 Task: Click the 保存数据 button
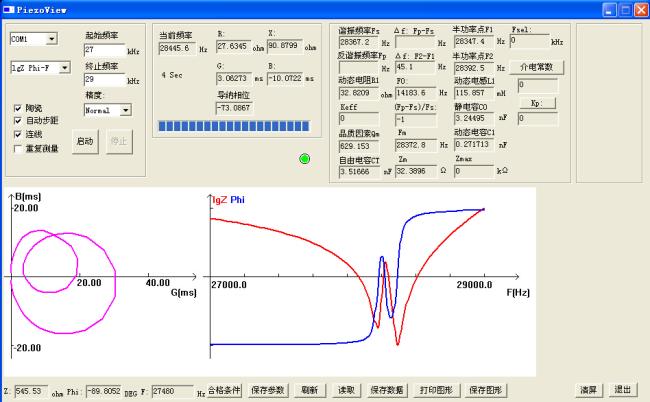(387, 390)
